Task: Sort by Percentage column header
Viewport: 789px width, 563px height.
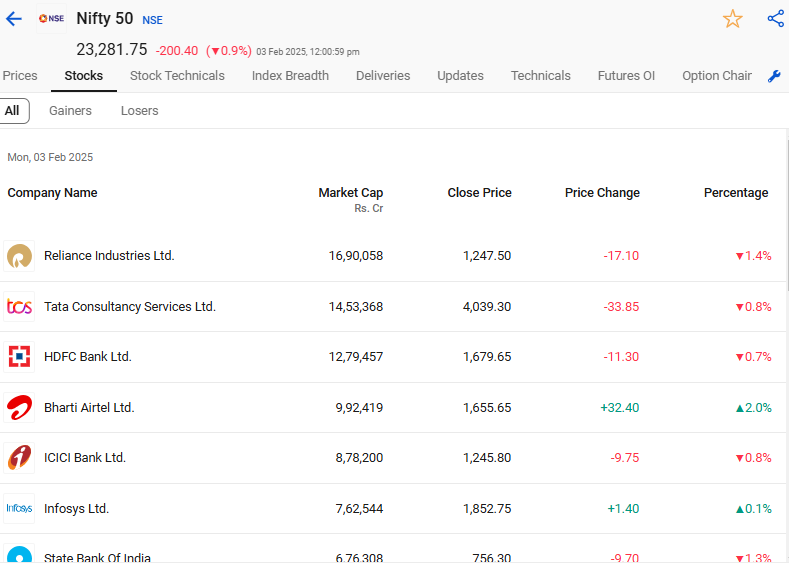Action: coord(736,193)
